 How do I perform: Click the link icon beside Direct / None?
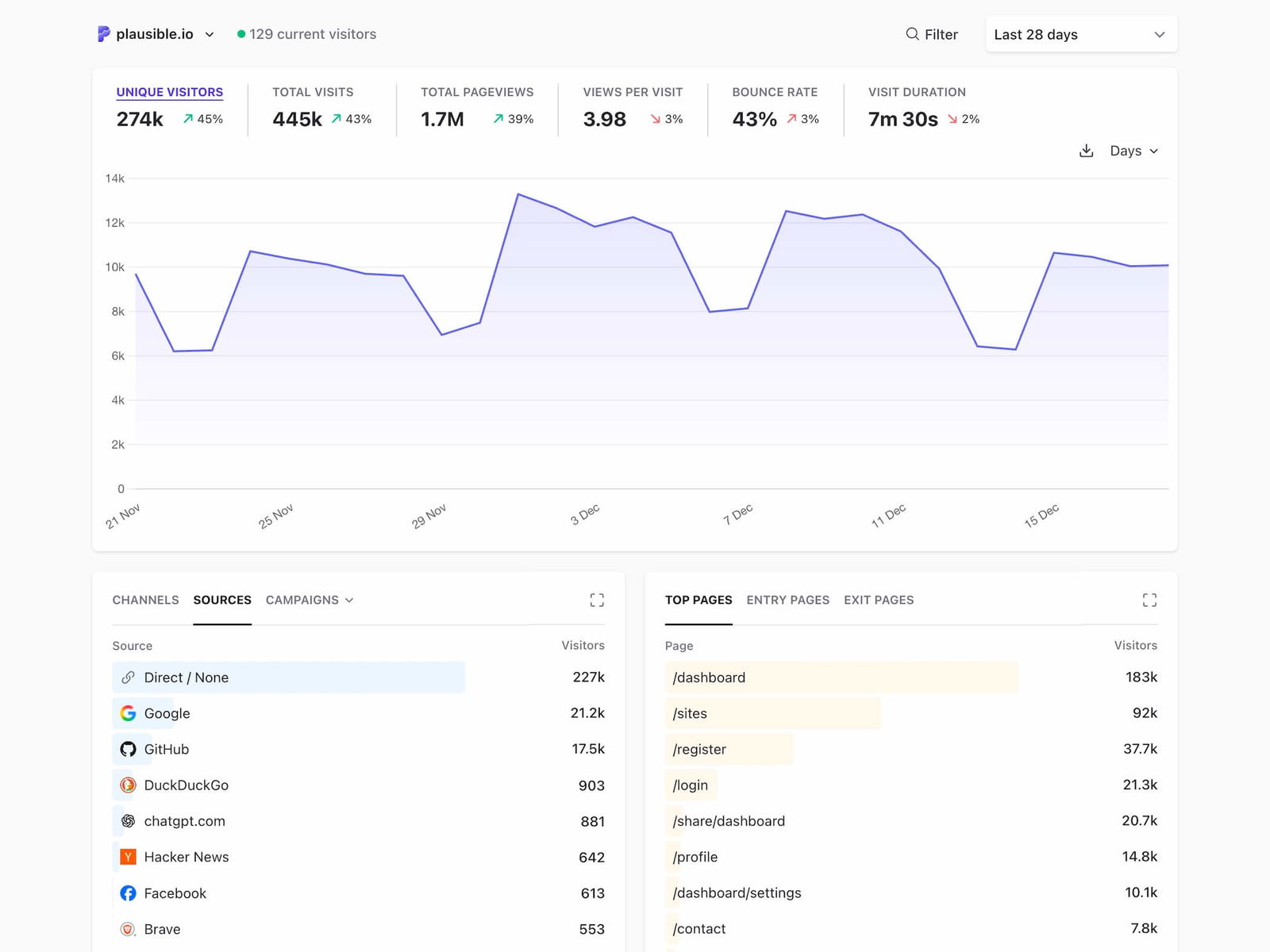pos(128,678)
